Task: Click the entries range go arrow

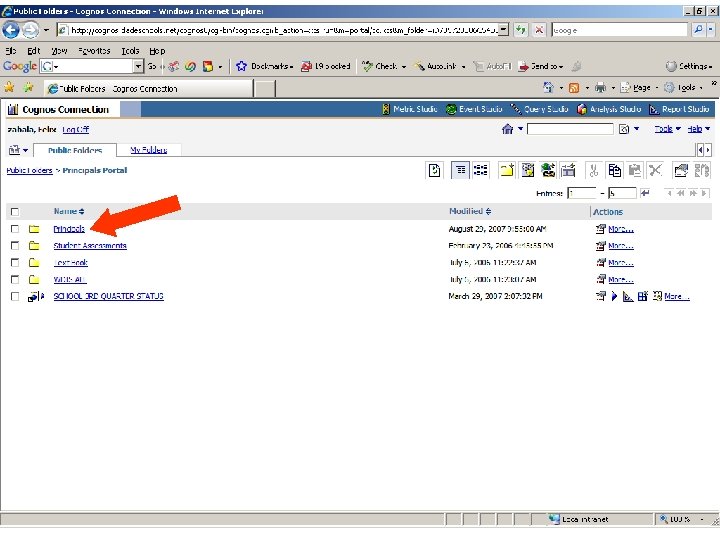Action: pos(645,193)
